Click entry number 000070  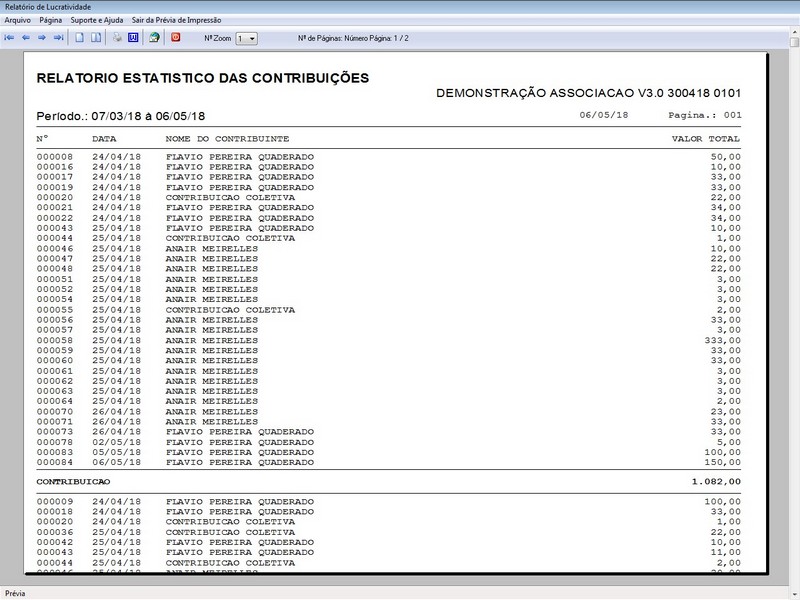[55, 412]
